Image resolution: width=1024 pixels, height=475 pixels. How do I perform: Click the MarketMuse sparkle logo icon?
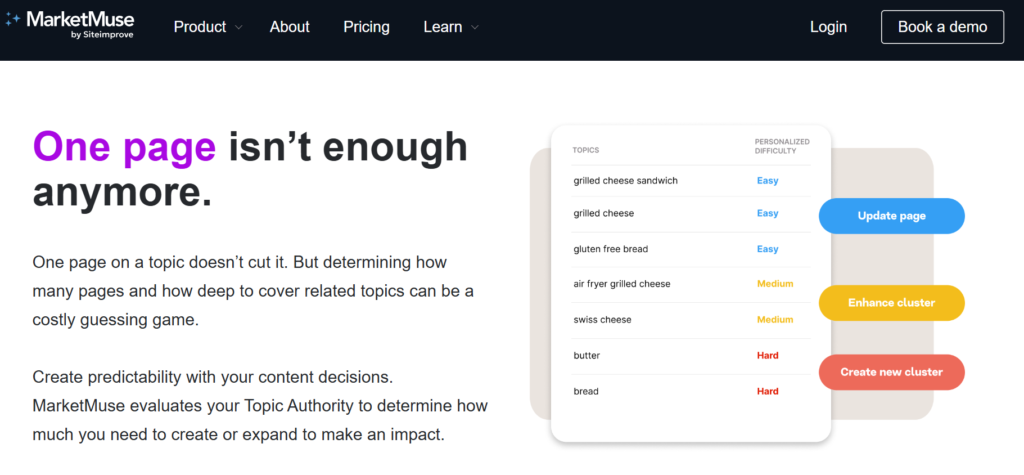pos(12,20)
